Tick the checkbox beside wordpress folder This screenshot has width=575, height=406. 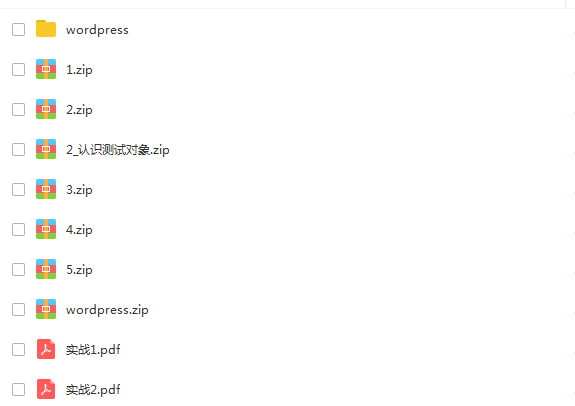[18, 30]
